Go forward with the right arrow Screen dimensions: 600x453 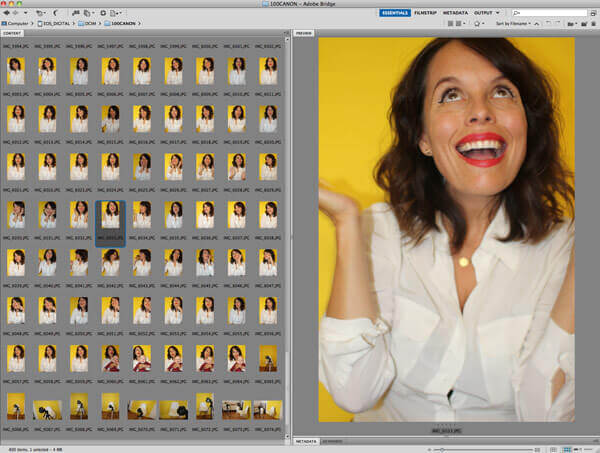point(16,13)
